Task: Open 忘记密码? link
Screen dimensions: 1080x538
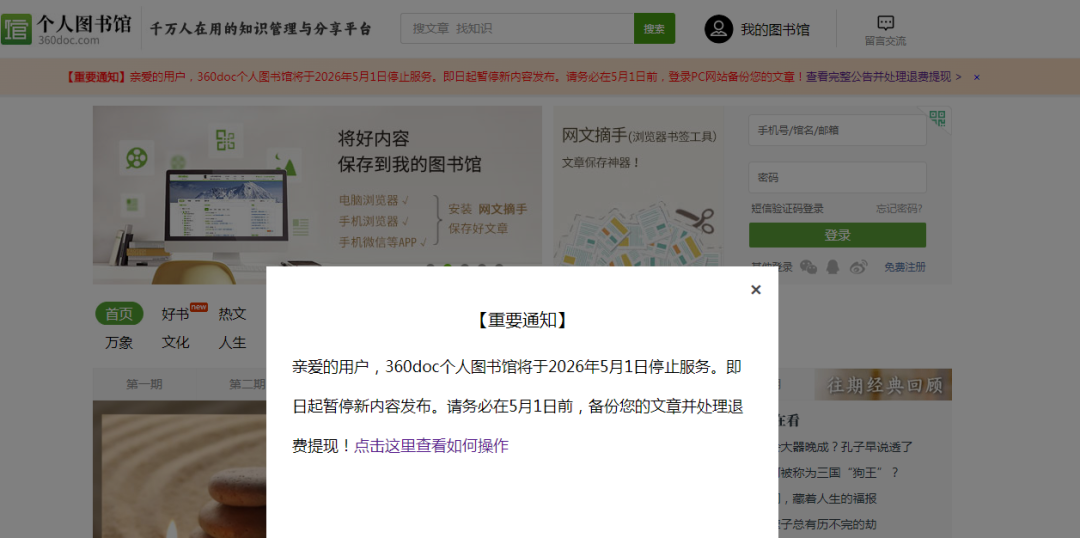Action: [899, 209]
